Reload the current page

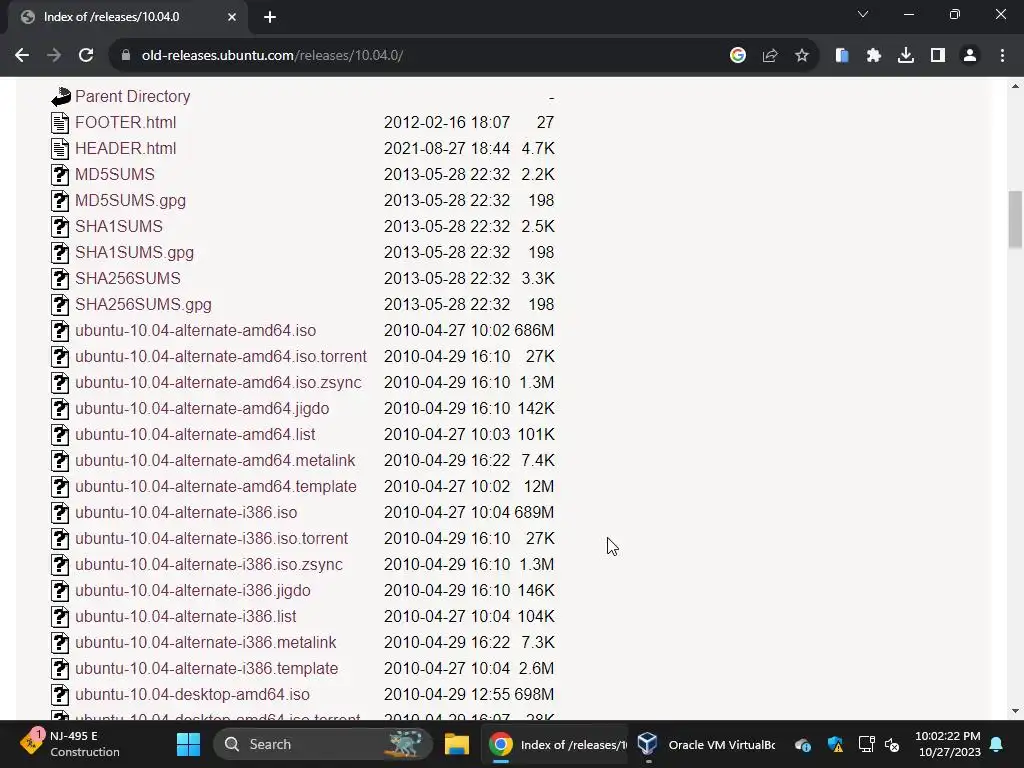(x=86, y=56)
